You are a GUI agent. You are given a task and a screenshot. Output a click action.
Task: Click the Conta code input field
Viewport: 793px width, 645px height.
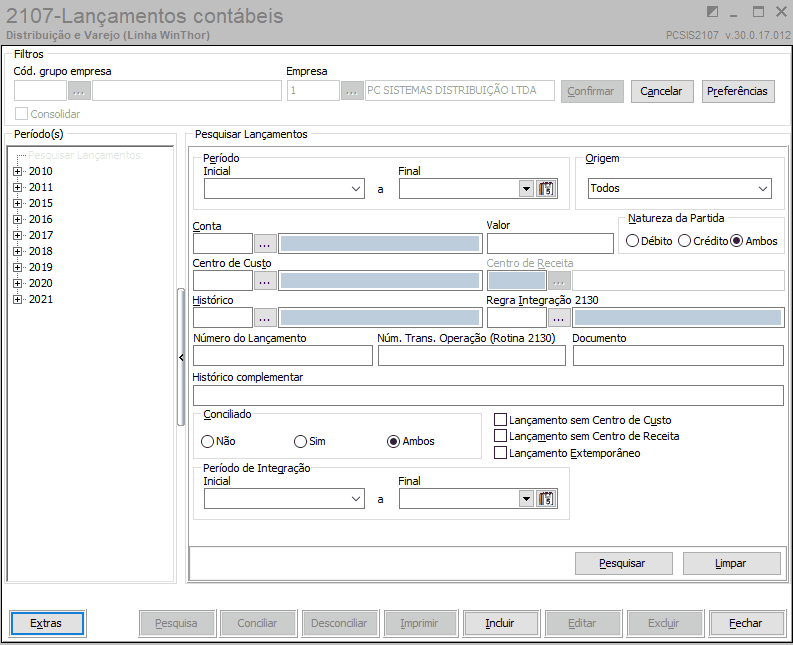tap(223, 244)
